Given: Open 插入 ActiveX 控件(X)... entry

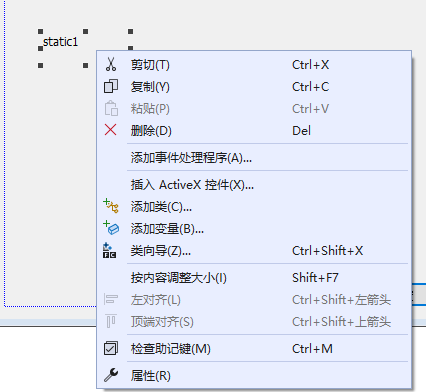Looking at the screenshot, I should tap(254, 184).
